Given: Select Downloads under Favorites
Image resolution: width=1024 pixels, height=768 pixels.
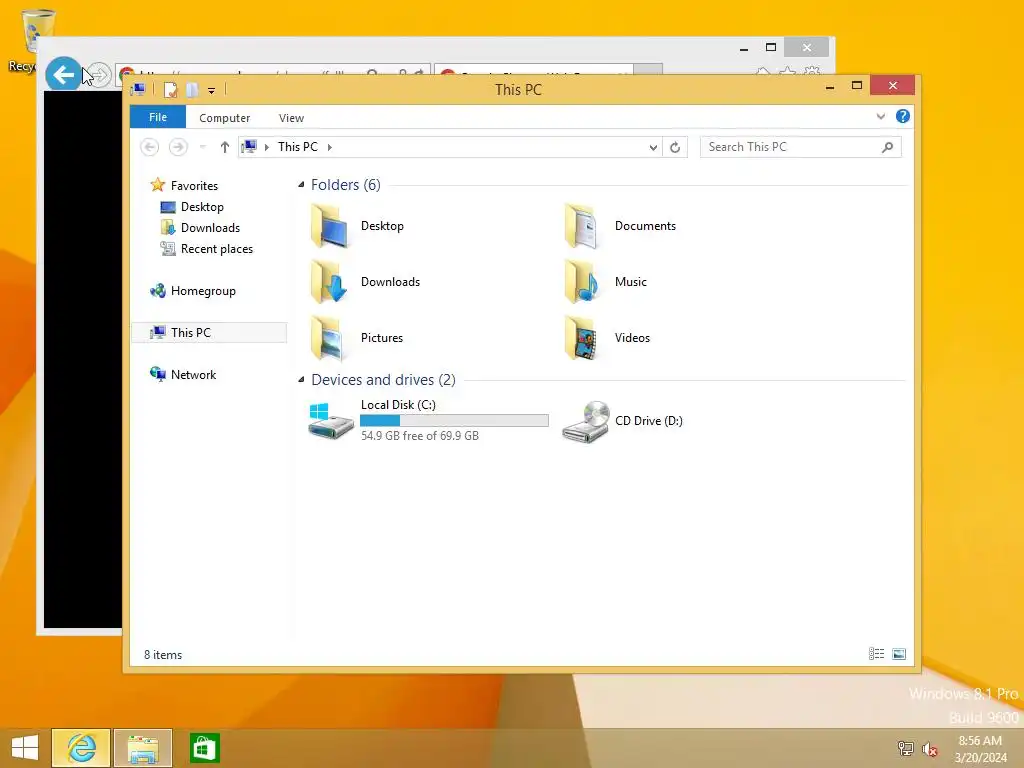Looking at the screenshot, I should click(200, 228).
